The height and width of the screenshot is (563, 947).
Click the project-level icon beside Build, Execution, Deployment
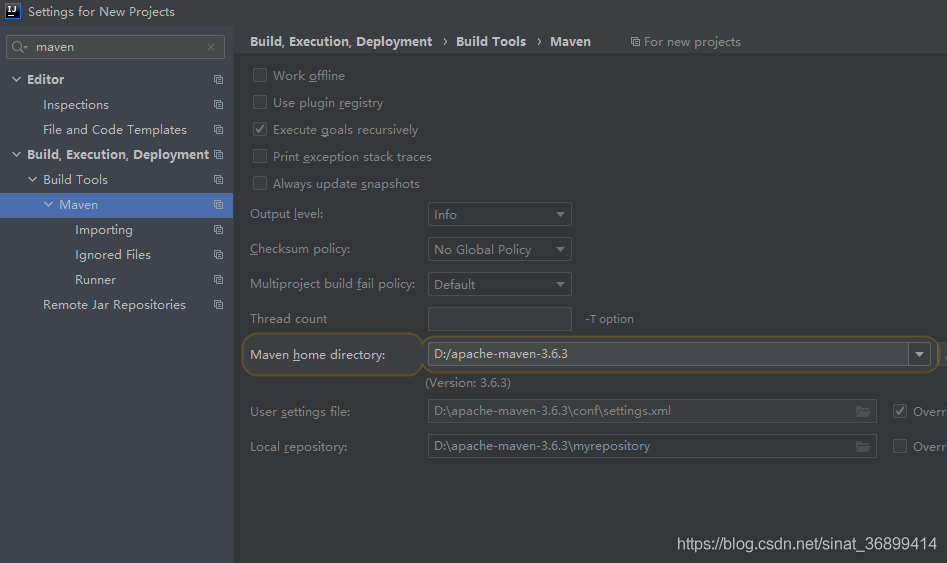(219, 155)
